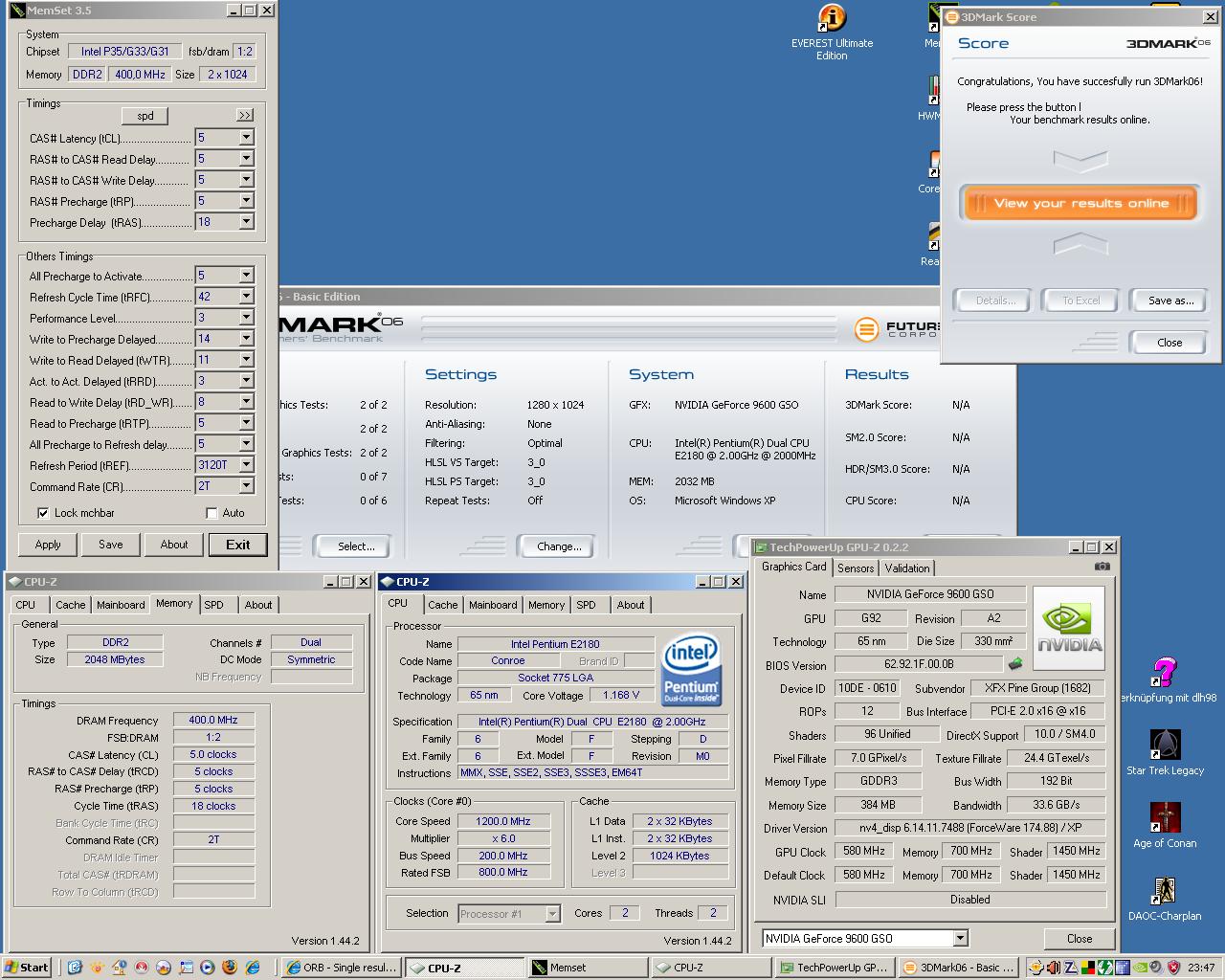The width and height of the screenshot is (1225, 980).
Task: Toggle the Lock mchbar checkbox
Action: [x=43, y=513]
